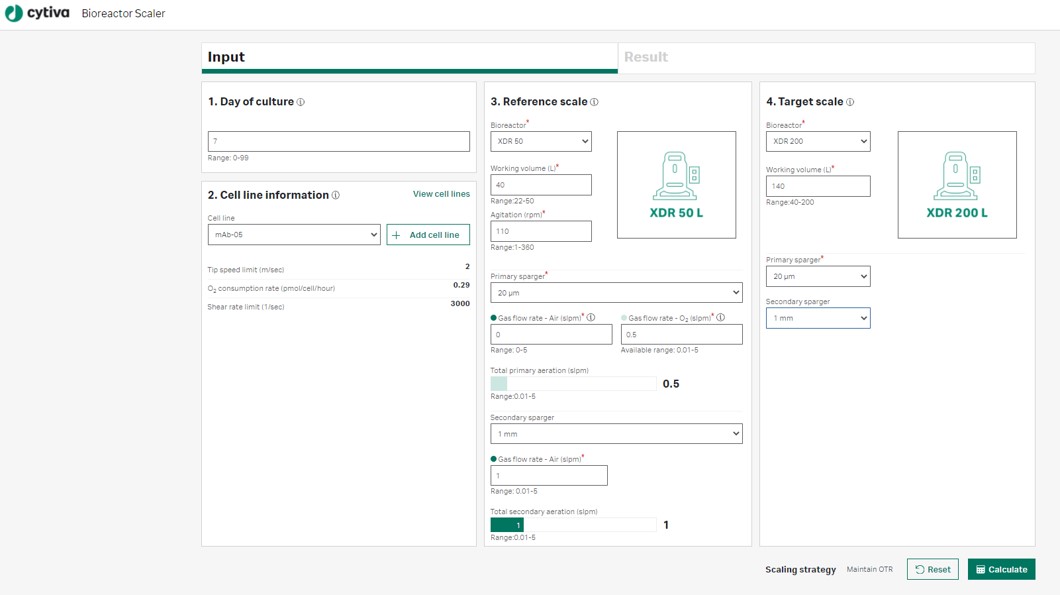The width and height of the screenshot is (1060, 595).
Task: Click the Cytiva logo in header
Action: point(37,14)
